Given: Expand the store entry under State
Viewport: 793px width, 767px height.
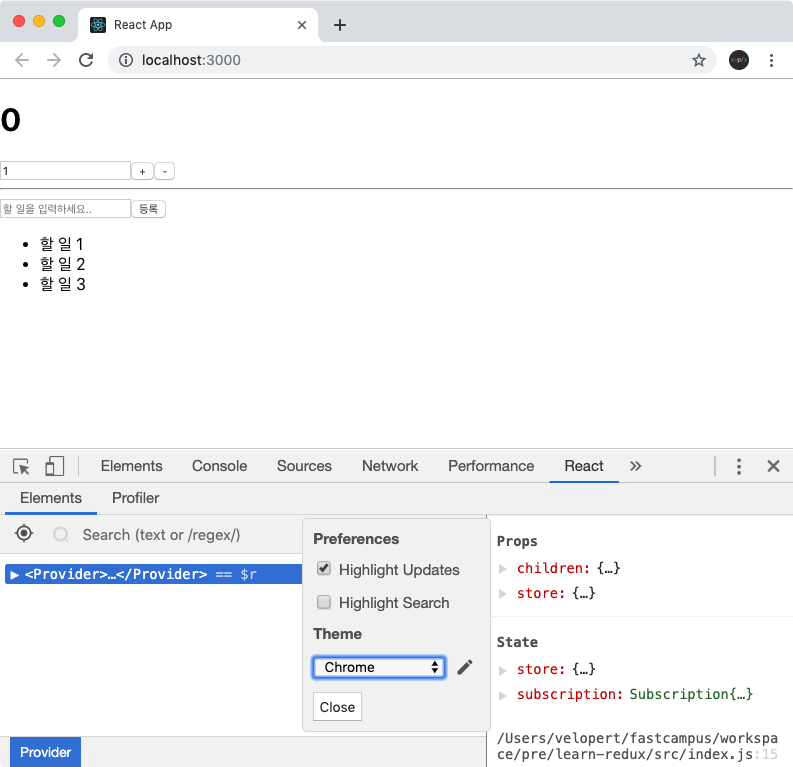Looking at the screenshot, I should coord(502,670).
